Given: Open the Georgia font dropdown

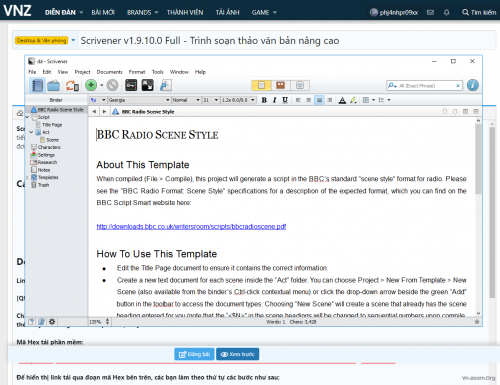Looking at the screenshot, I should coord(139,100).
